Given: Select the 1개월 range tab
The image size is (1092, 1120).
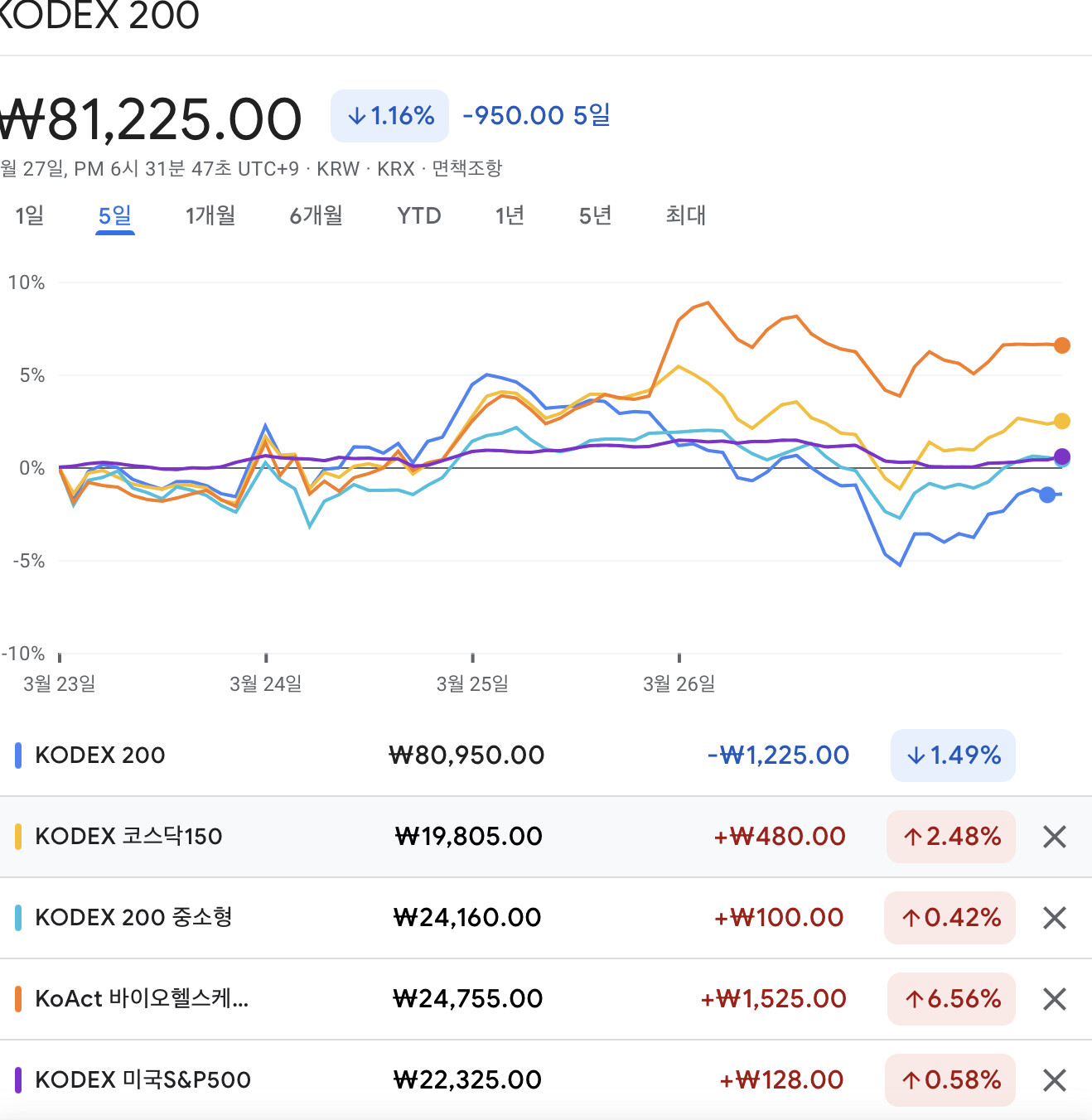Looking at the screenshot, I should [210, 216].
